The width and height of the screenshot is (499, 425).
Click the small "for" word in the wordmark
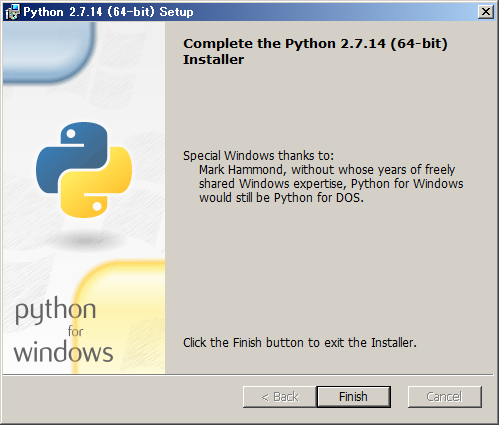click(76, 331)
